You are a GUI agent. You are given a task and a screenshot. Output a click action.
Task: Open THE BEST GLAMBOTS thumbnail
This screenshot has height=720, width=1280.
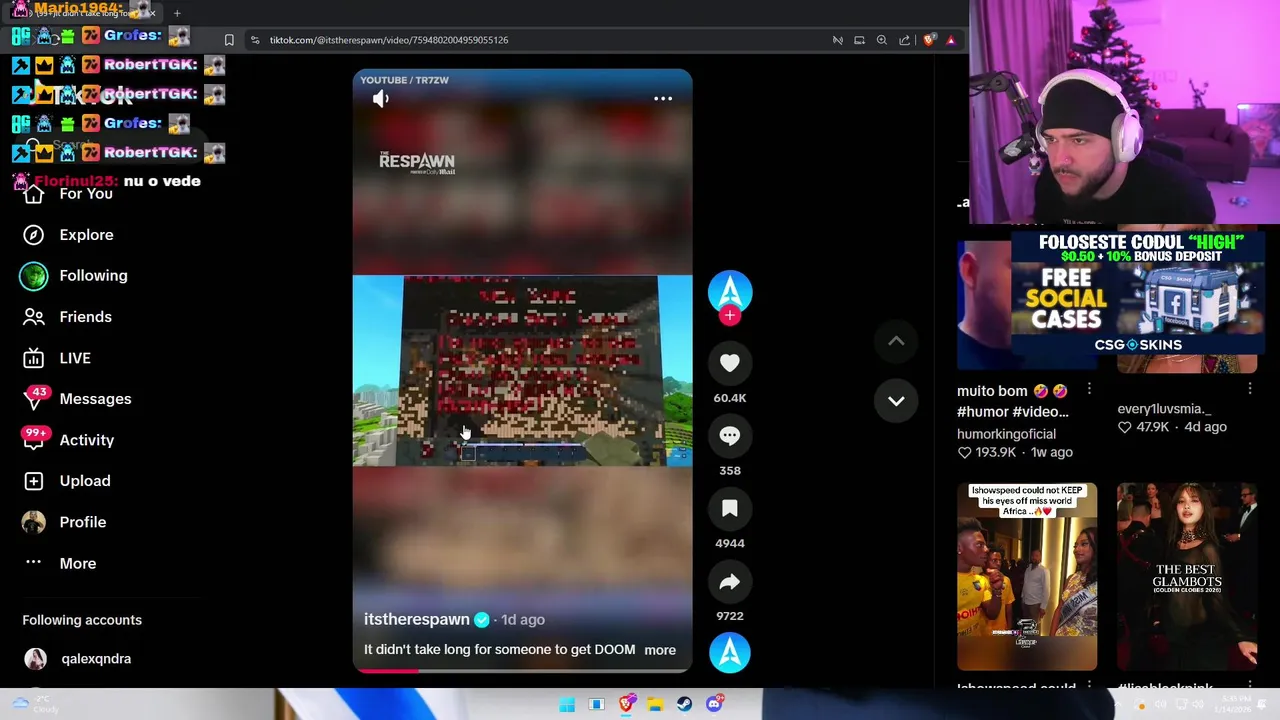click(1187, 577)
